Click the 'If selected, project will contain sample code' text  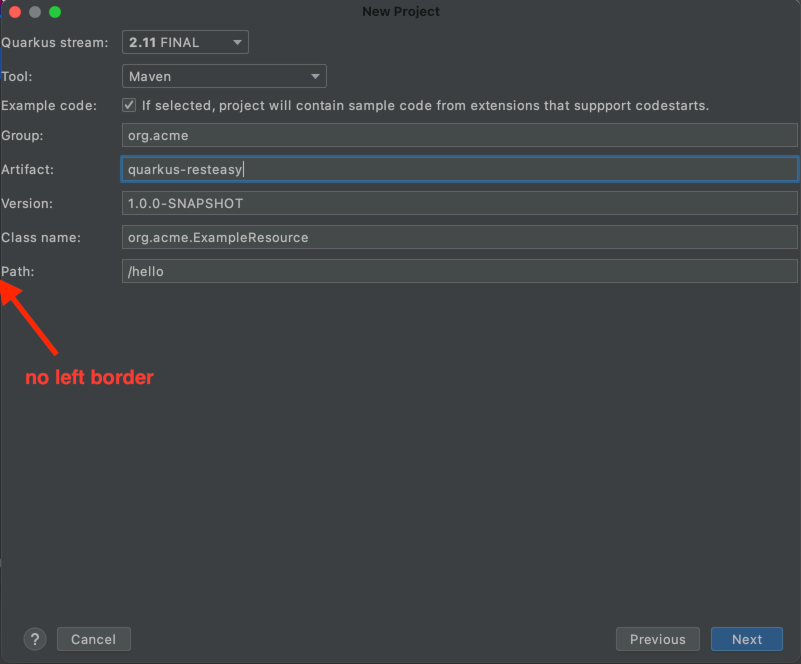(x=425, y=105)
